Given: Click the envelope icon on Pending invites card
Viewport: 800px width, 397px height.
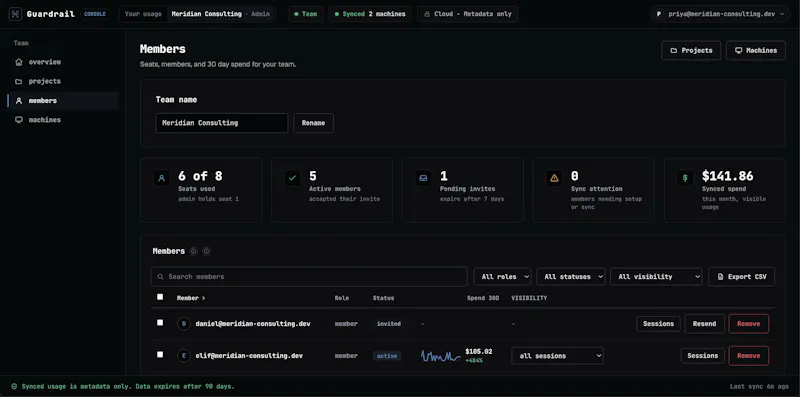Looking at the screenshot, I should click(x=423, y=178).
